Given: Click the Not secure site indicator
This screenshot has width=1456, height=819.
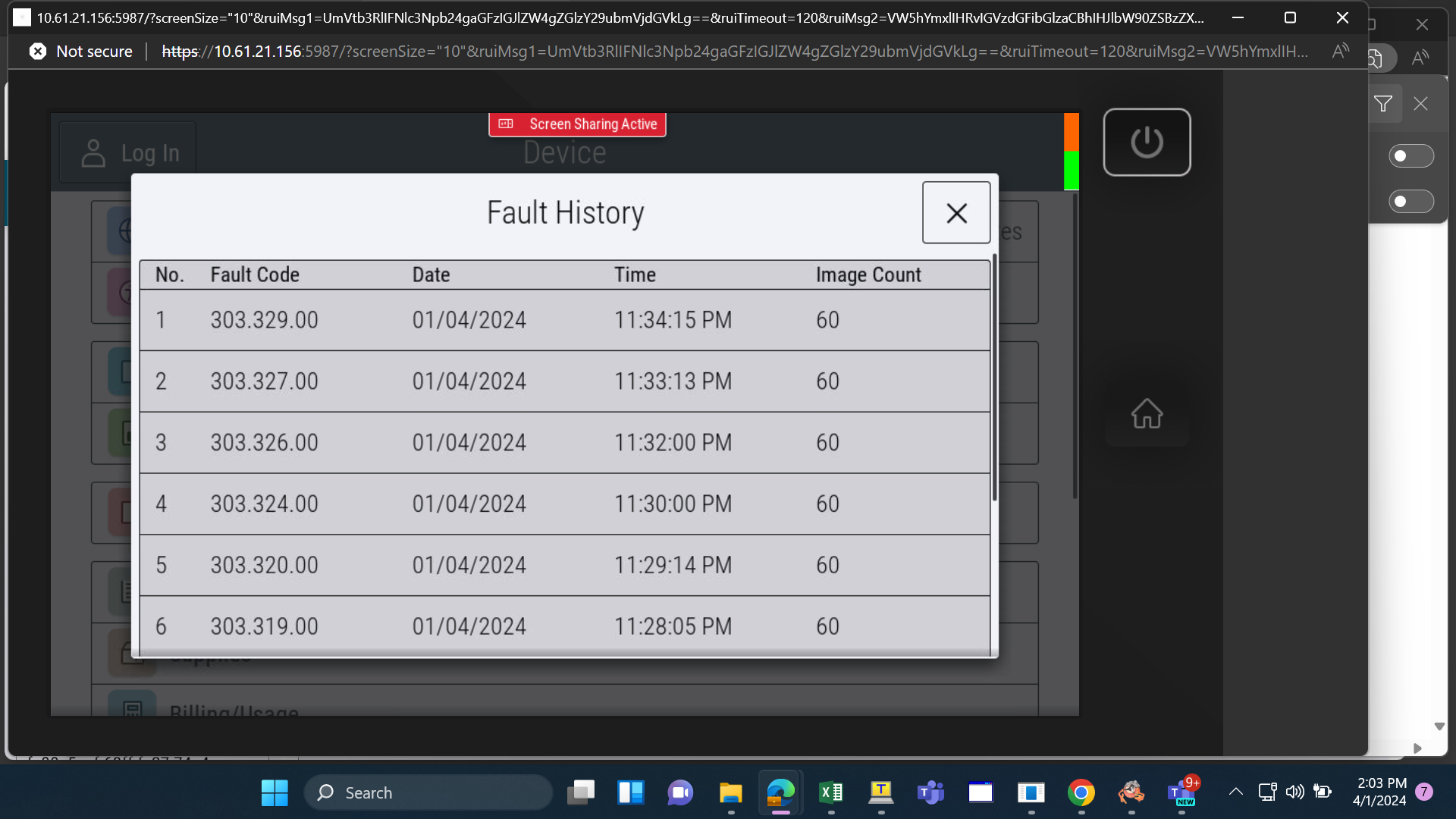Looking at the screenshot, I should click(81, 52).
